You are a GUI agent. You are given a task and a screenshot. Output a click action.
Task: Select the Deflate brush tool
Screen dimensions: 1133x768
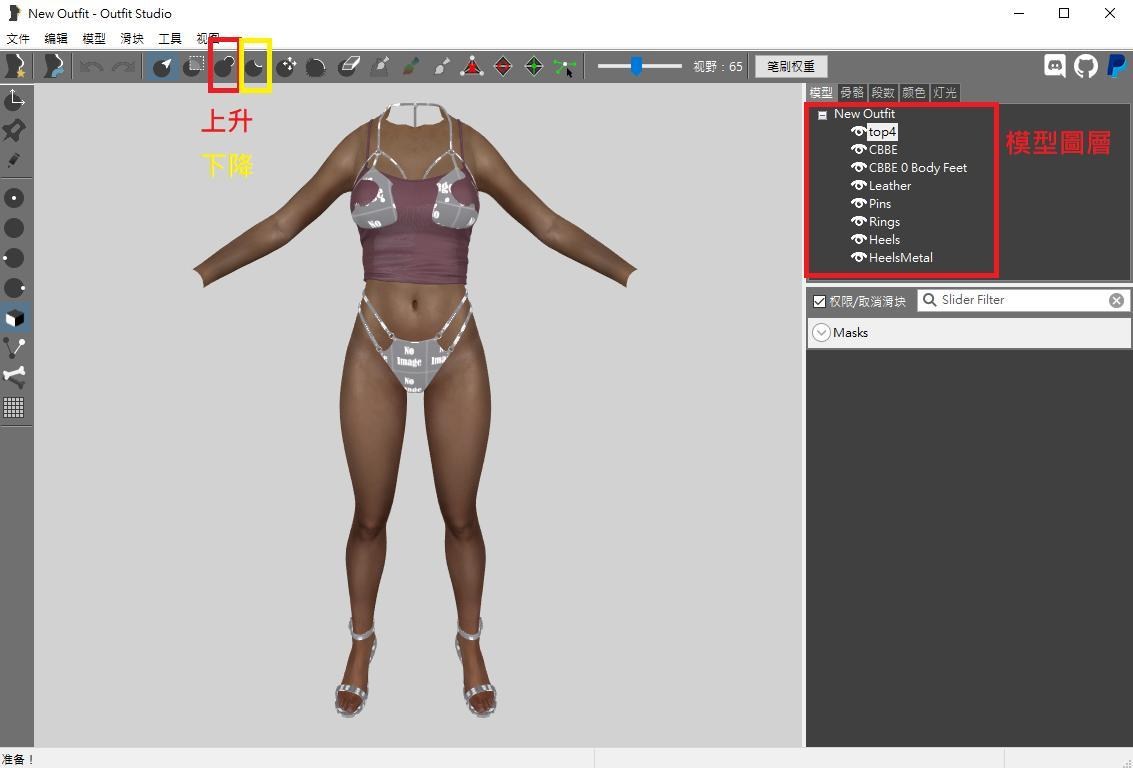255,66
